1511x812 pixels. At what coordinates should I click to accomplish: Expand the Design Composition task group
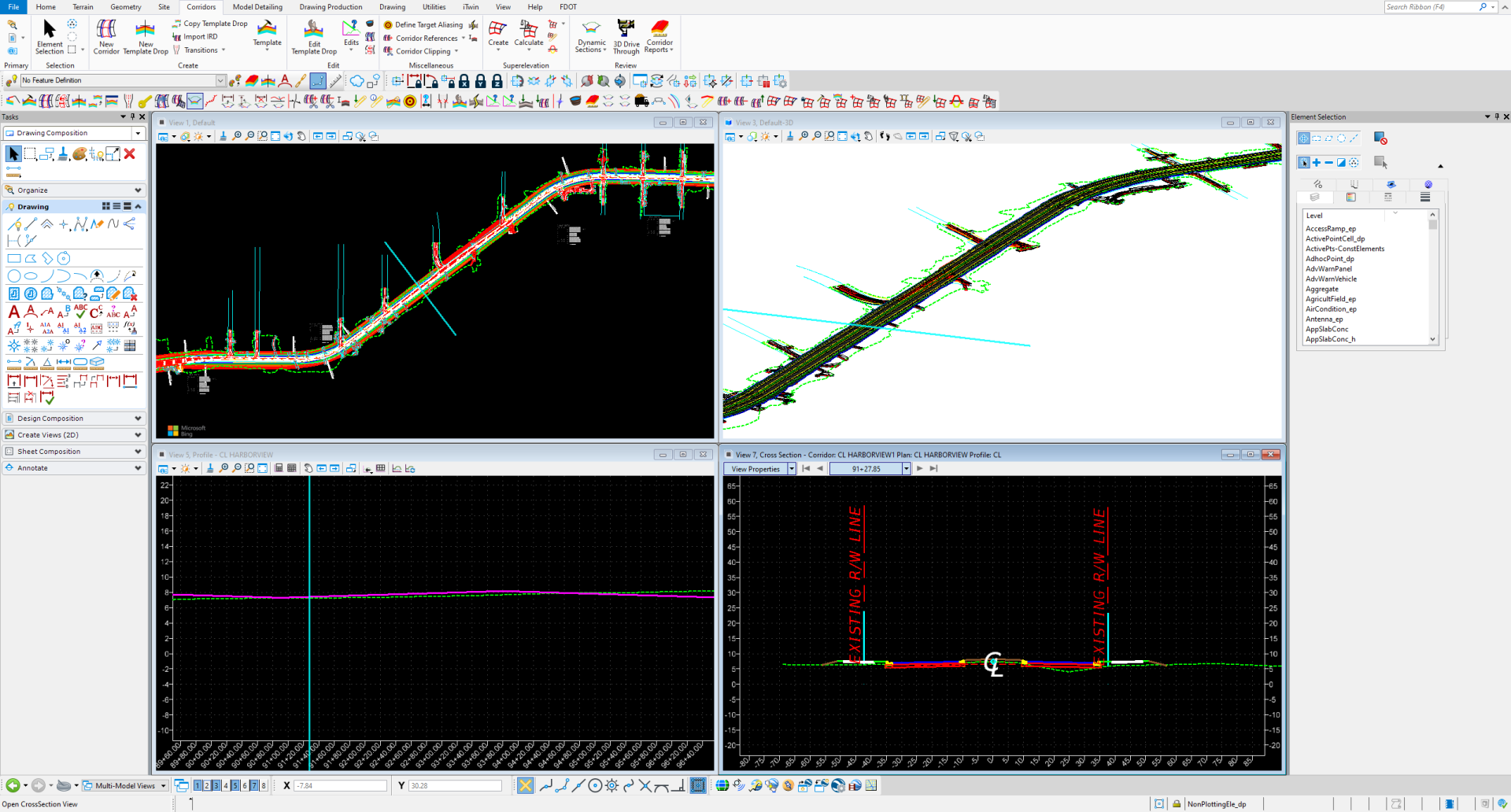click(75, 419)
